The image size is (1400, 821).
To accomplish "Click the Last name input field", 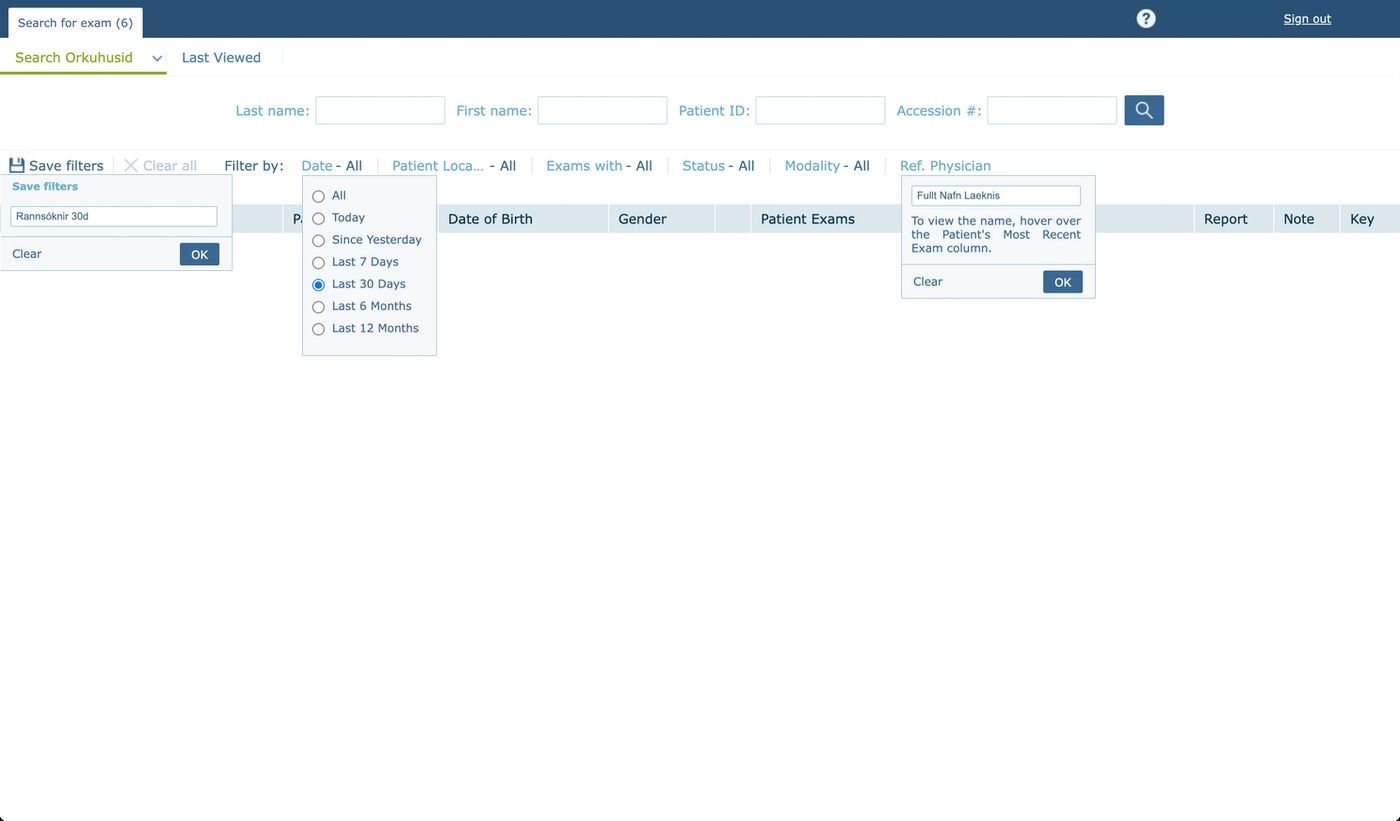I will tap(380, 110).
